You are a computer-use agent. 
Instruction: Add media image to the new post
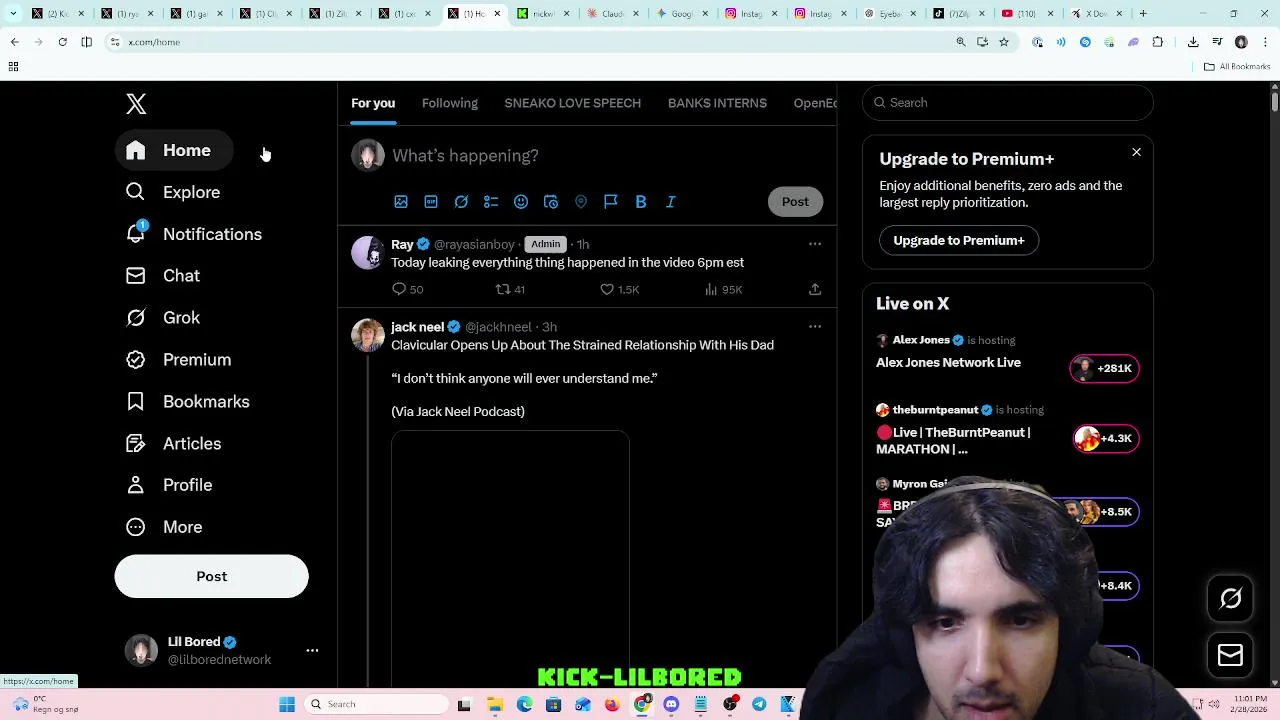(x=401, y=202)
